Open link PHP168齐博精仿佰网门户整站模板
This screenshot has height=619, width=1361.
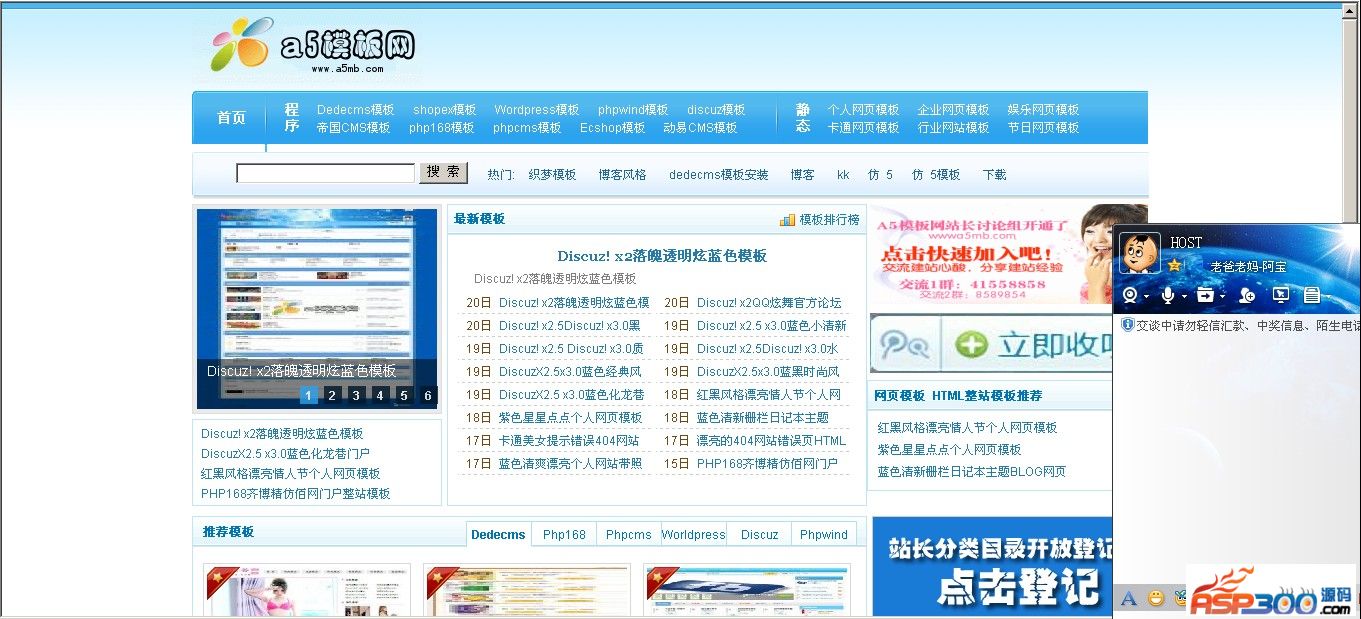click(295, 494)
